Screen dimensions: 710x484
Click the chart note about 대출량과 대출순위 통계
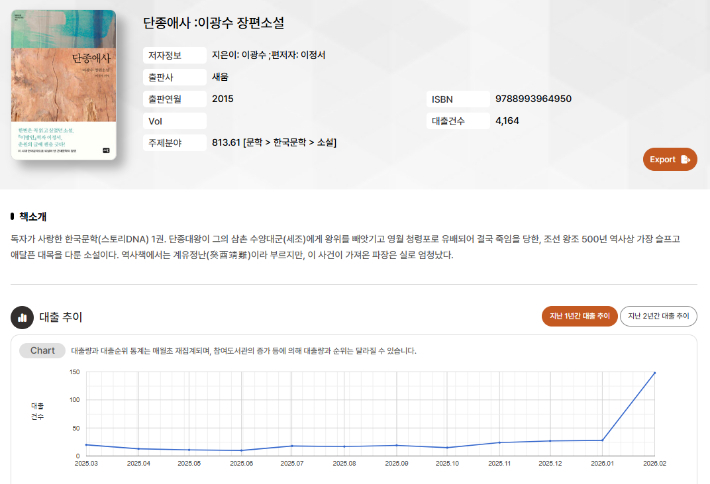click(x=244, y=351)
